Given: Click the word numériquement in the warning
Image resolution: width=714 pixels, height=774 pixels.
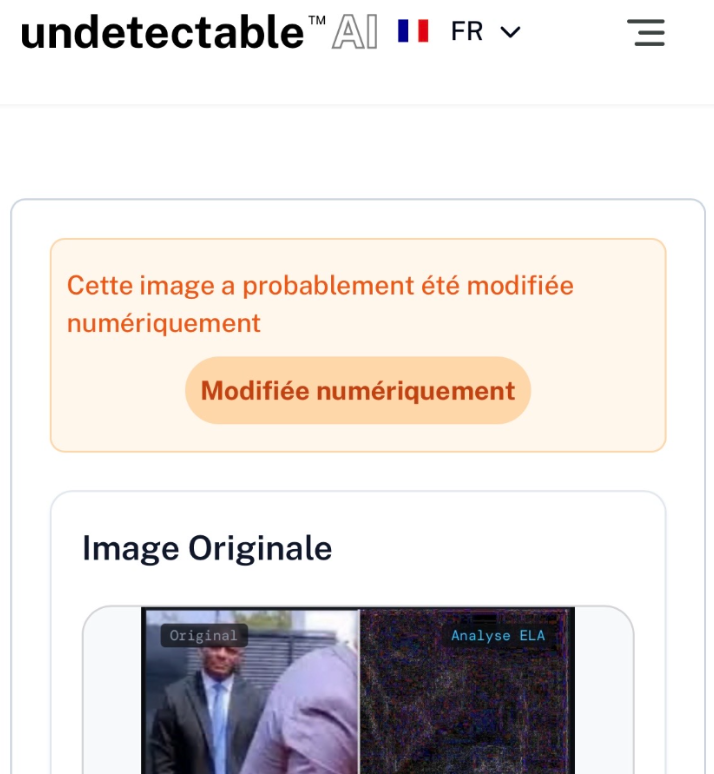Looking at the screenshot, I should point(163,324).
